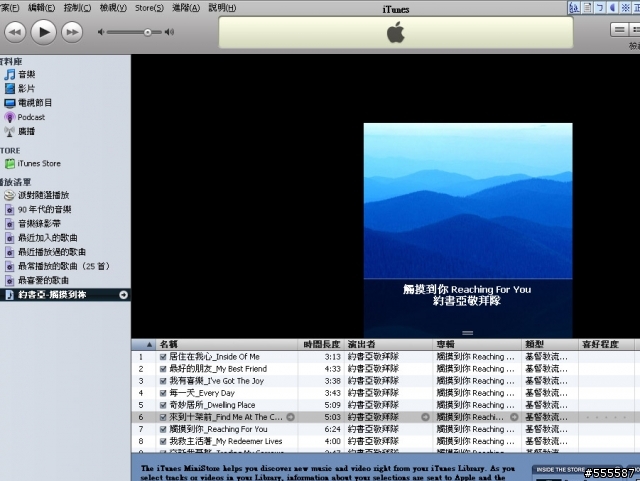Click store arrow beside 來到十架前 song name
The width and height of the screenshot is (640, 481).
tap(290, 417)
